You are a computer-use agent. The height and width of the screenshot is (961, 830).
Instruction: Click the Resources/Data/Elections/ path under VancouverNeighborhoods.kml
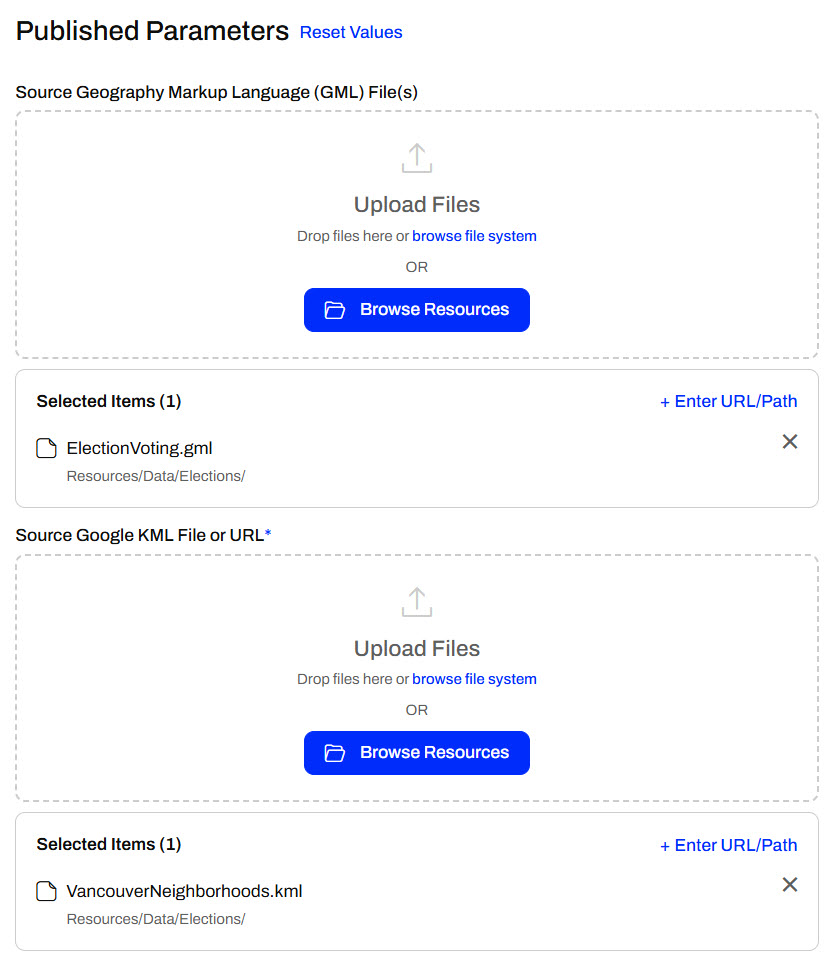coord(156,919)
